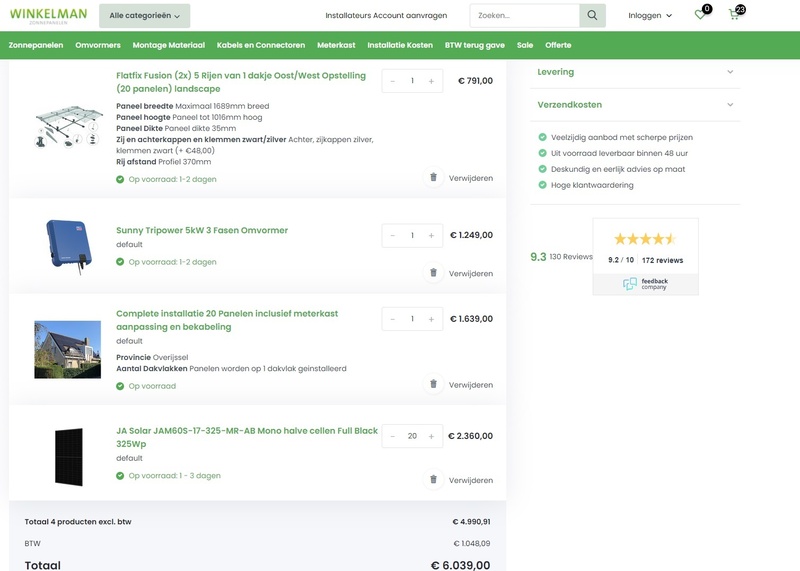
Task: Increase quantity of Flatfix Fusion item
Action: 431,81
